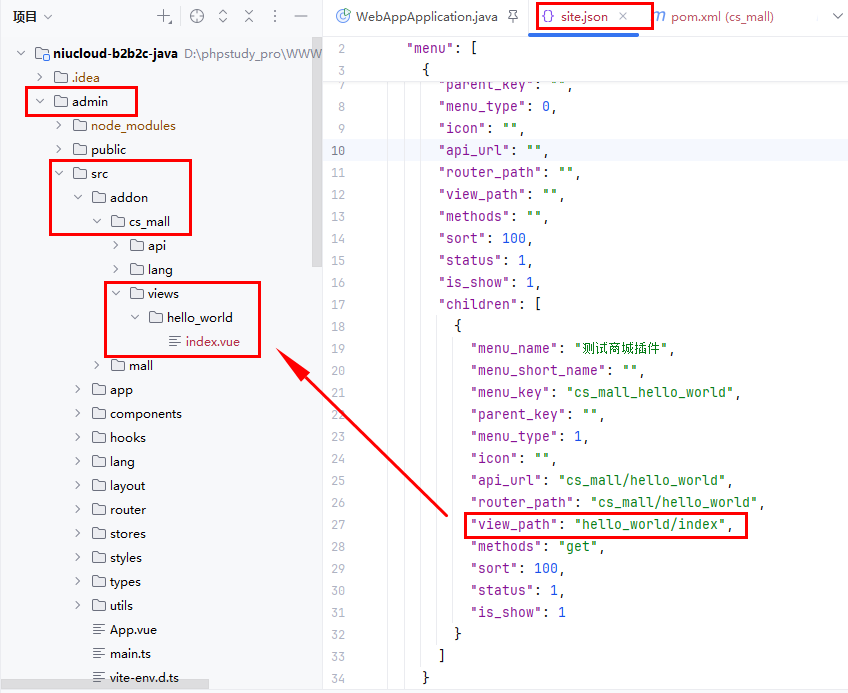Switch to WebAppApplication.java tab

(420, 17)
